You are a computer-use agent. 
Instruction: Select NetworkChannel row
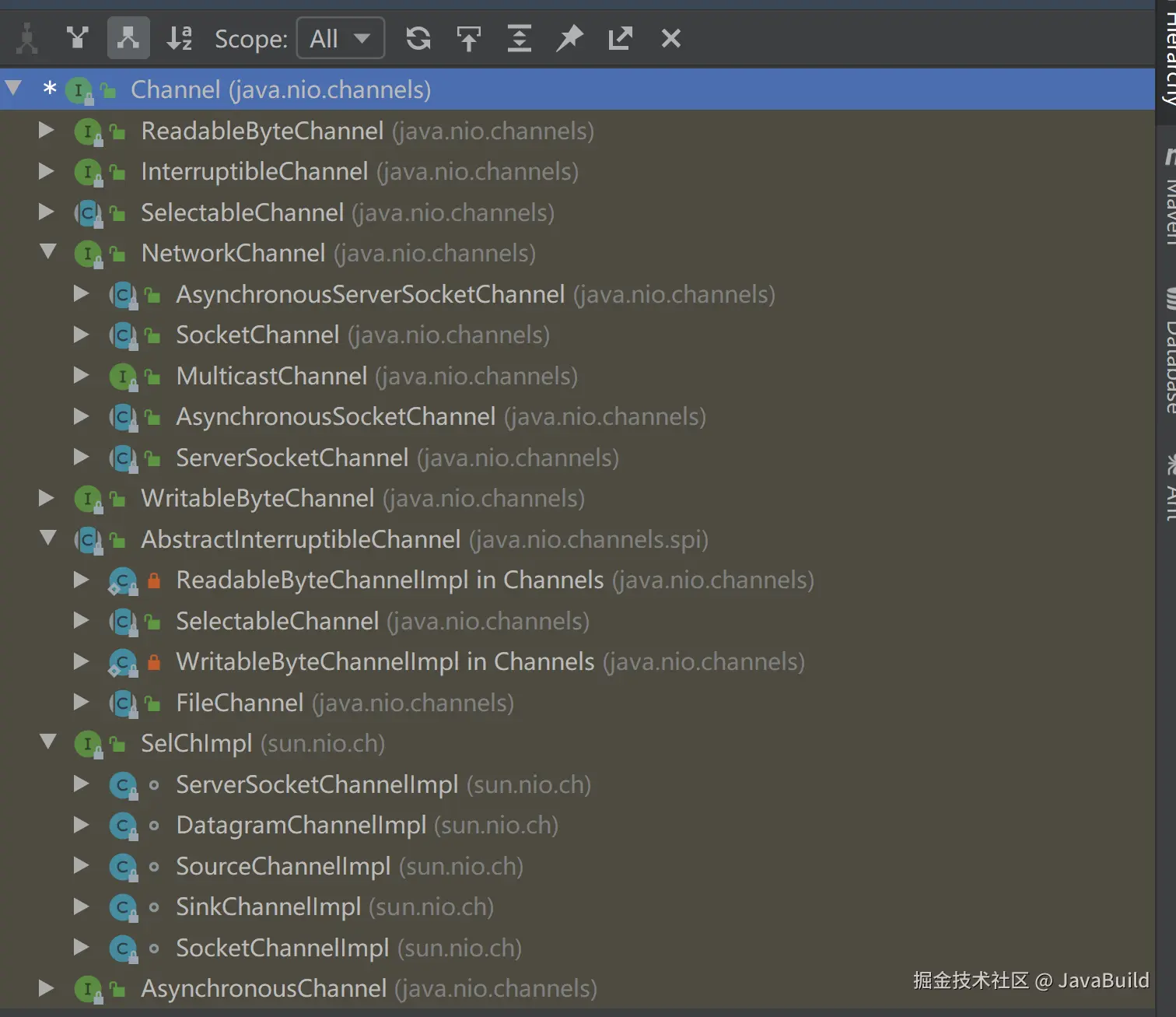point(577,253)
